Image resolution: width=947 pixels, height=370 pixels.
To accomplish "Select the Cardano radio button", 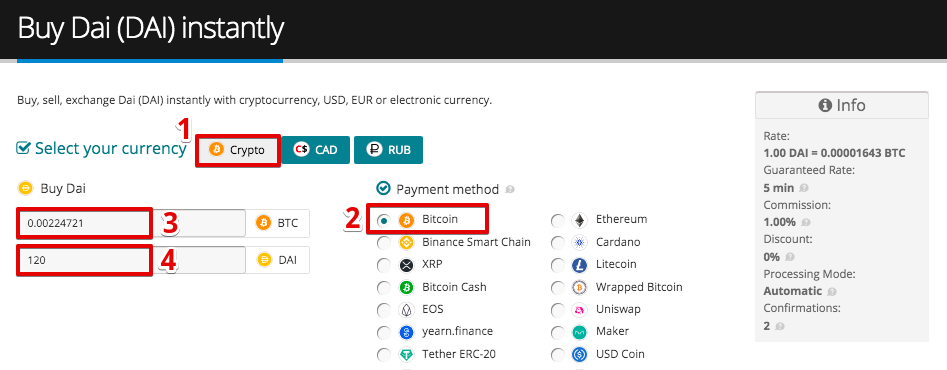I will pos(558,243).
